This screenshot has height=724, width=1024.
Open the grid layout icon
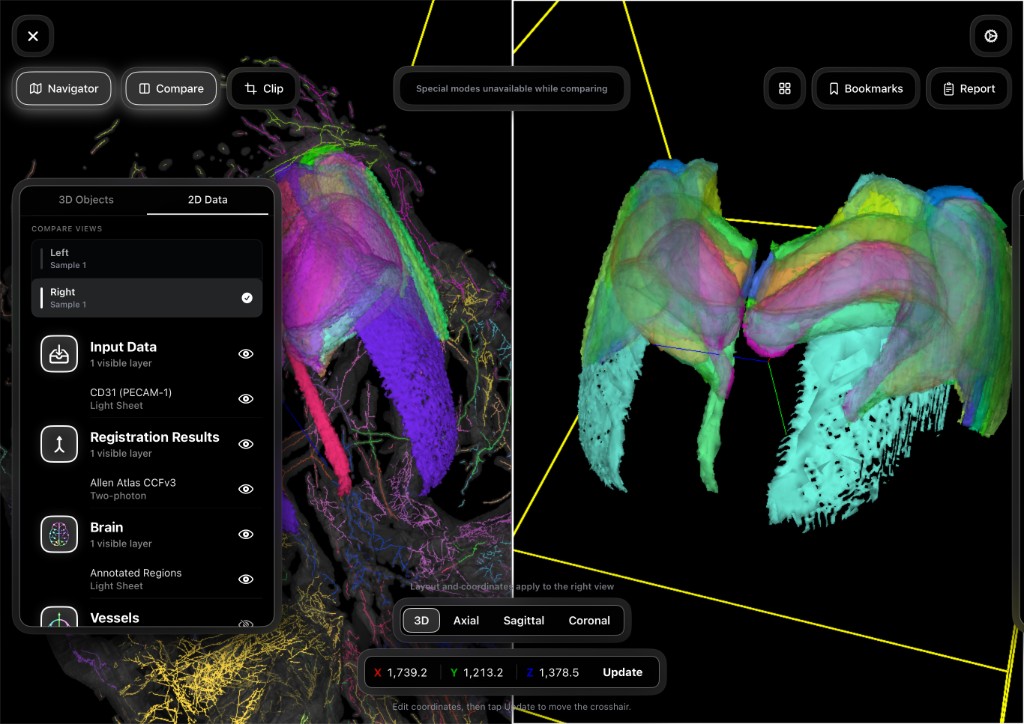(x=784, y=88)
